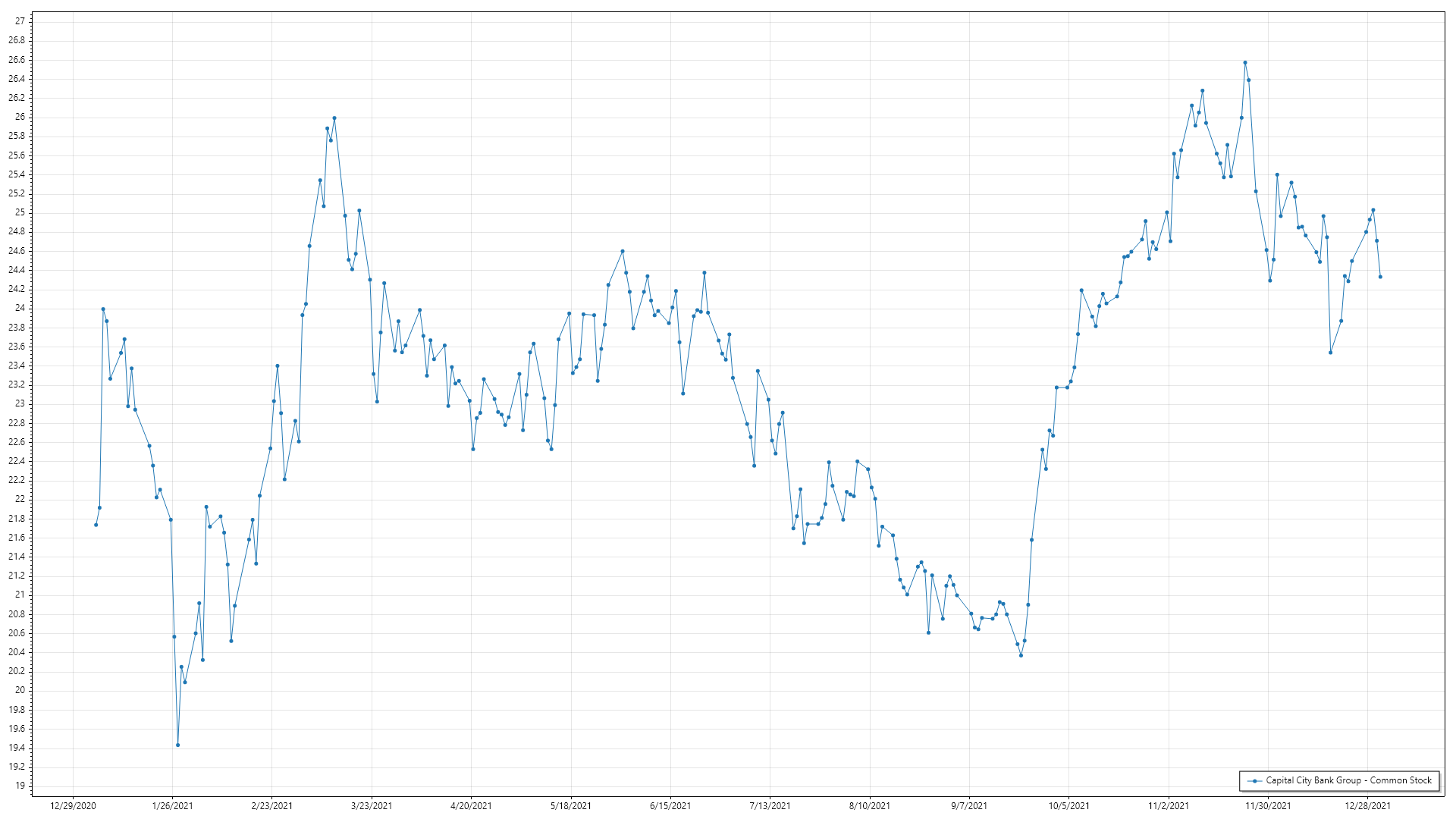Click the 2/23/2021 x-axis date label

(271, 805)
